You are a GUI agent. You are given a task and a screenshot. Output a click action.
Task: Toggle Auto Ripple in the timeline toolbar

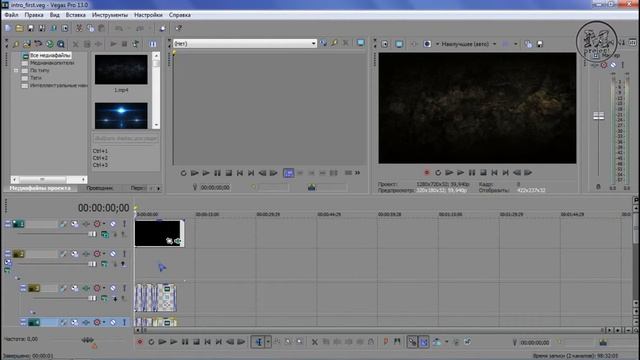click(x=436, y=342)
